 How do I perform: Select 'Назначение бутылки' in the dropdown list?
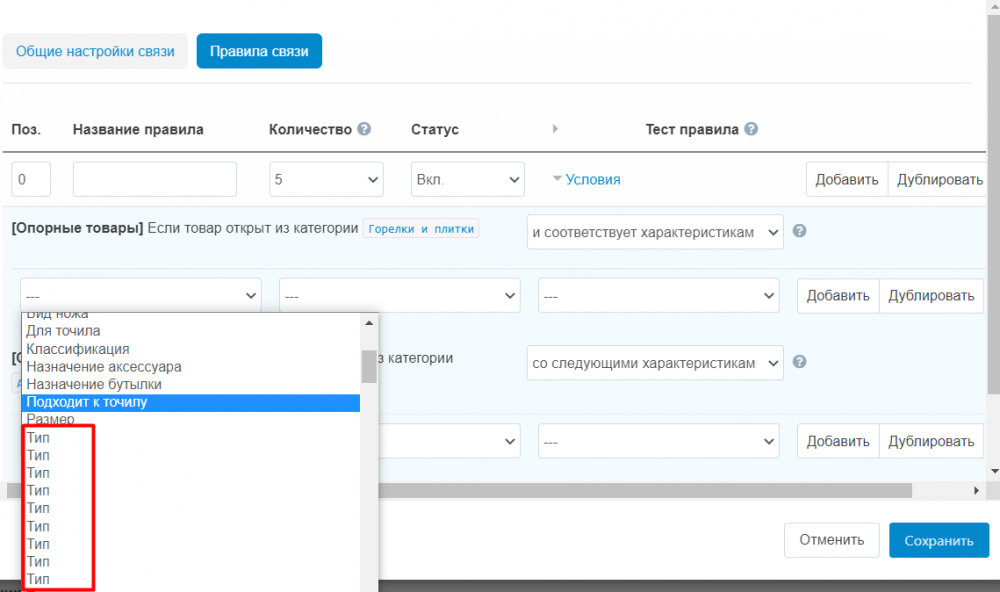pyautogui.click(x=94, y=384)
